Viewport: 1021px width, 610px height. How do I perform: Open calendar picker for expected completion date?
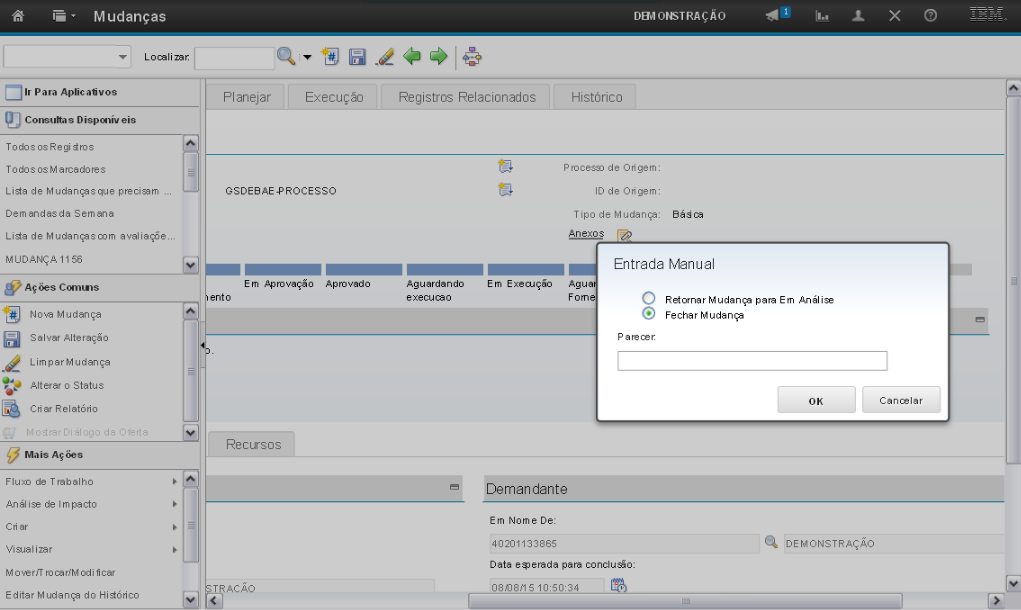tap(618, 585)
